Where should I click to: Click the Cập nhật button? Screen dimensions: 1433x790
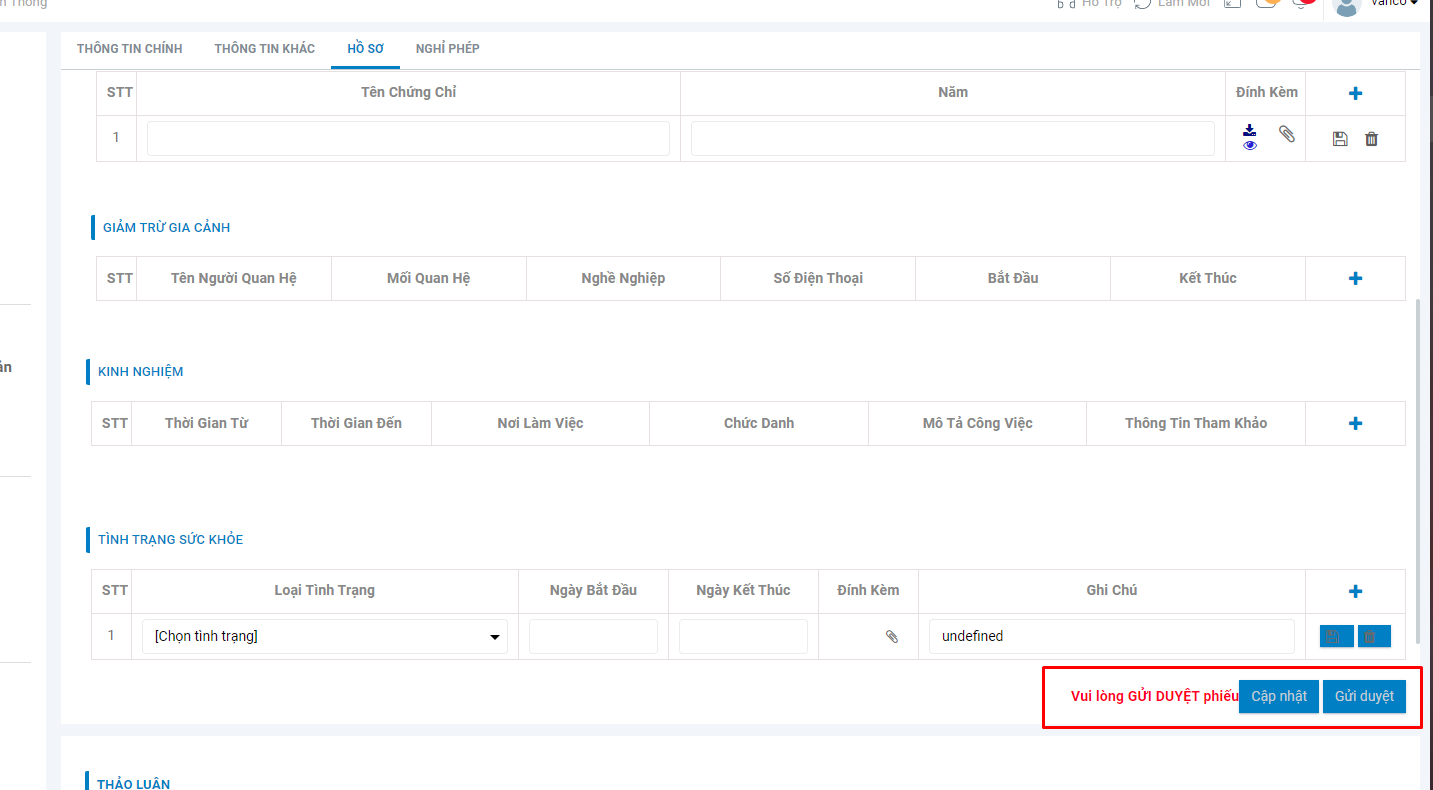(x=1279, y=696)
